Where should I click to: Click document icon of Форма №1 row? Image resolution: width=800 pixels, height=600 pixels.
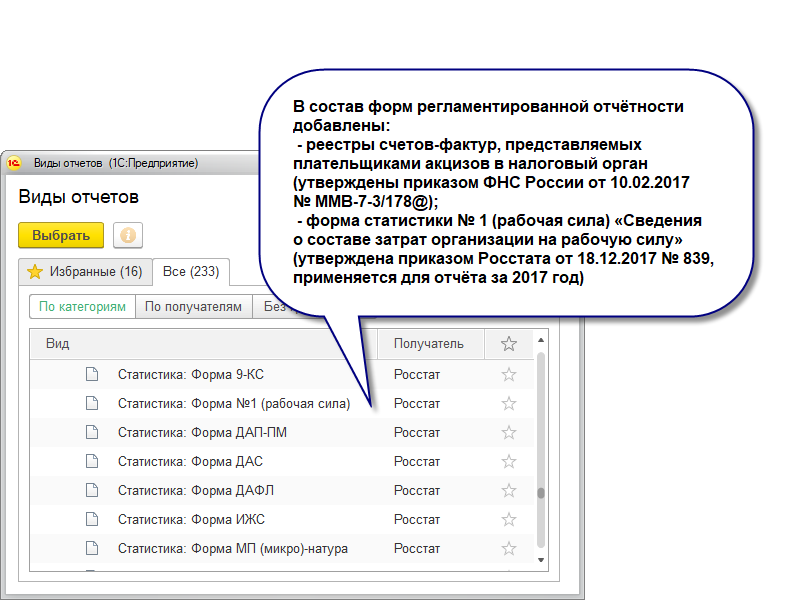(x=92, y=403)
